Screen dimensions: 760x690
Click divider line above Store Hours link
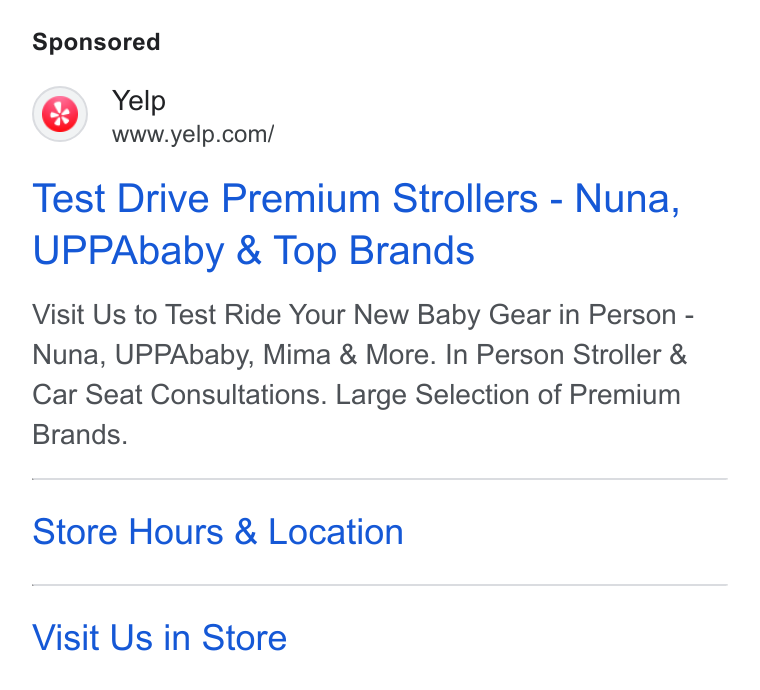click(380, 479)
